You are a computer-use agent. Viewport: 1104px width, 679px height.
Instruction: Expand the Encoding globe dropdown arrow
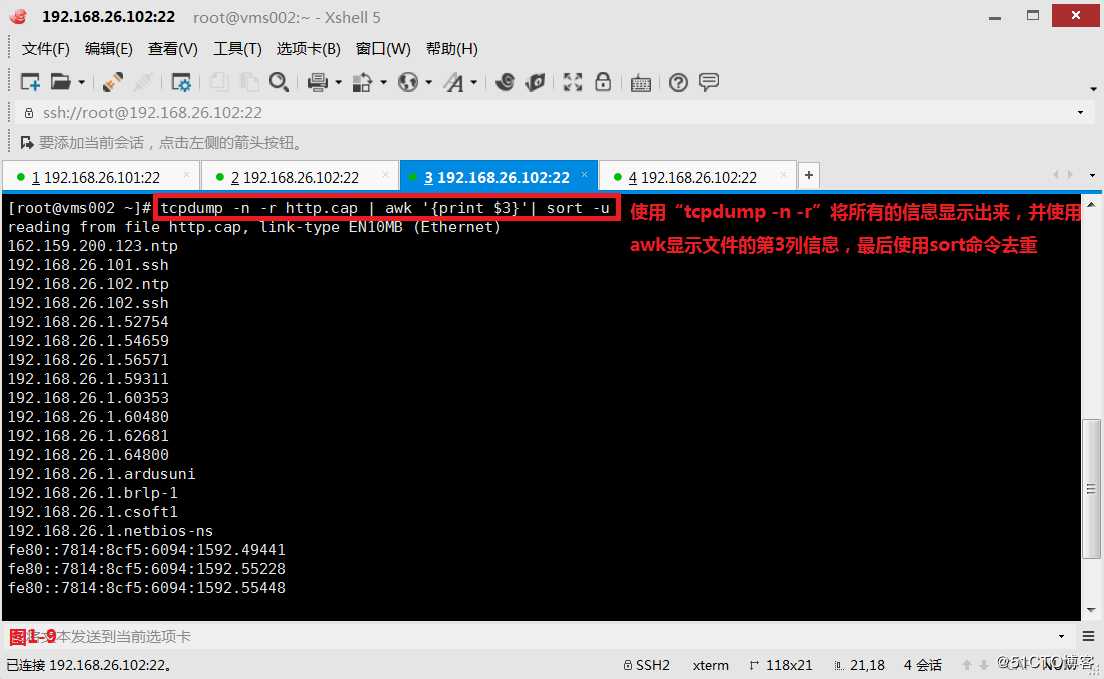(429, 83)
